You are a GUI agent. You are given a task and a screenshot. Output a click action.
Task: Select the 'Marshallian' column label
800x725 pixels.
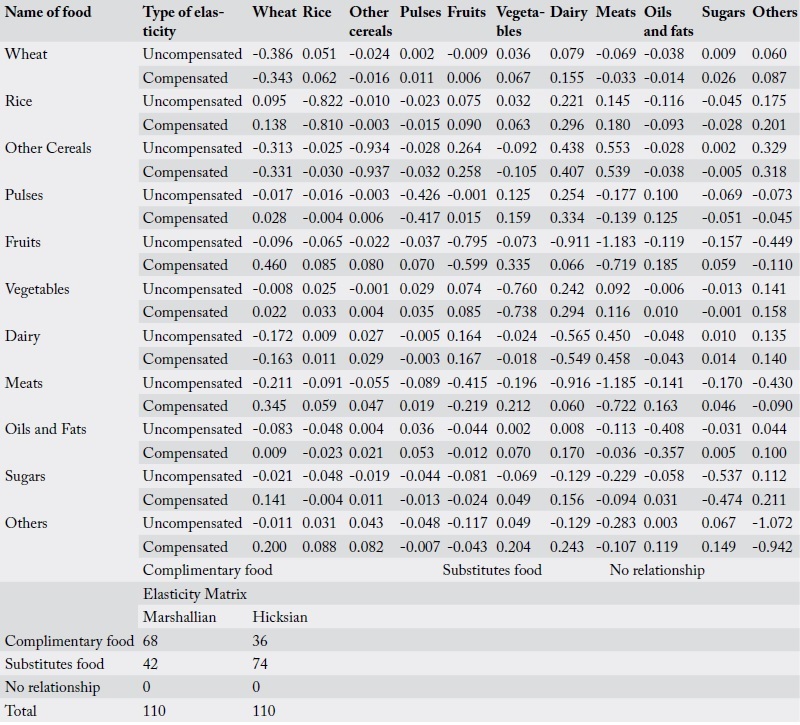180,617
